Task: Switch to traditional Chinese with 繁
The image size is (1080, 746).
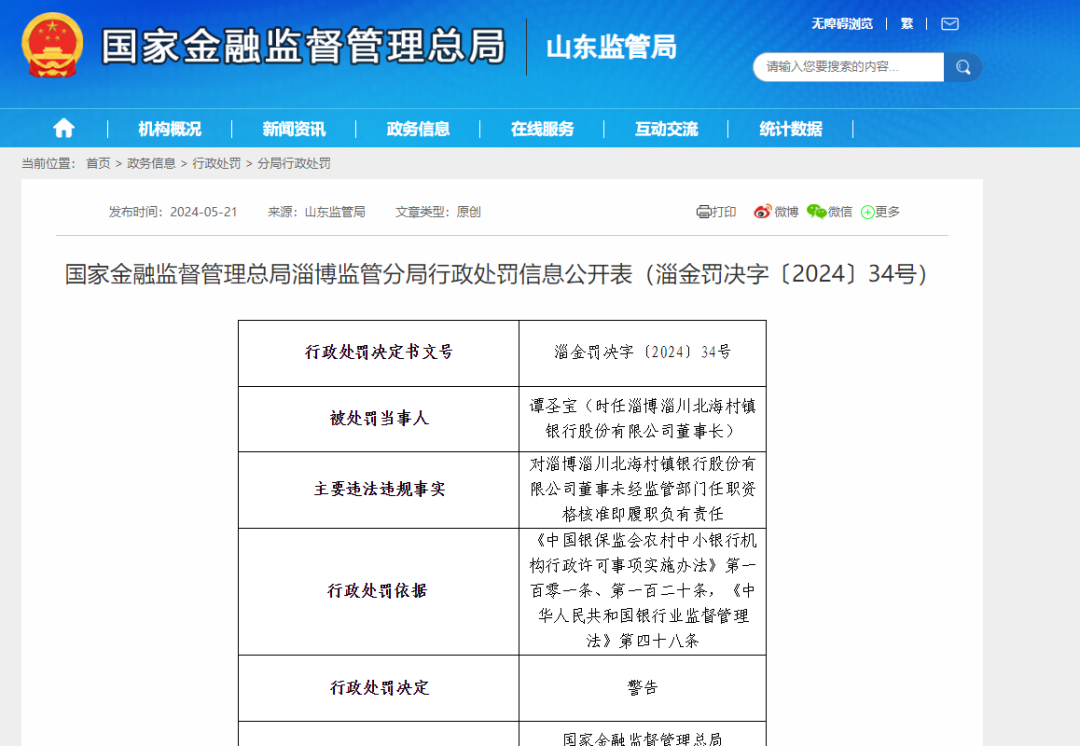Action: pos(906,24)
